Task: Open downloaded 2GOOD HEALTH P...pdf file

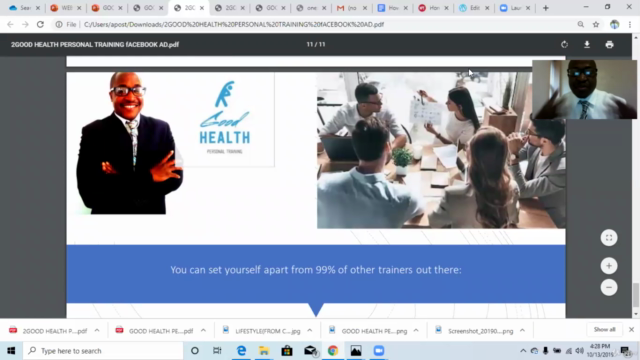Action: click(49, 331)
